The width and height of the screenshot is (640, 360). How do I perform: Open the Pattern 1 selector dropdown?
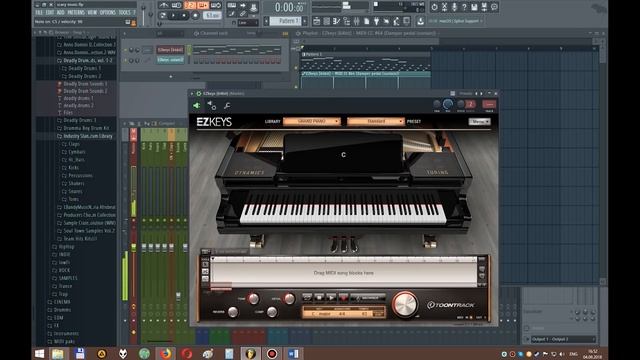[285, 21]
